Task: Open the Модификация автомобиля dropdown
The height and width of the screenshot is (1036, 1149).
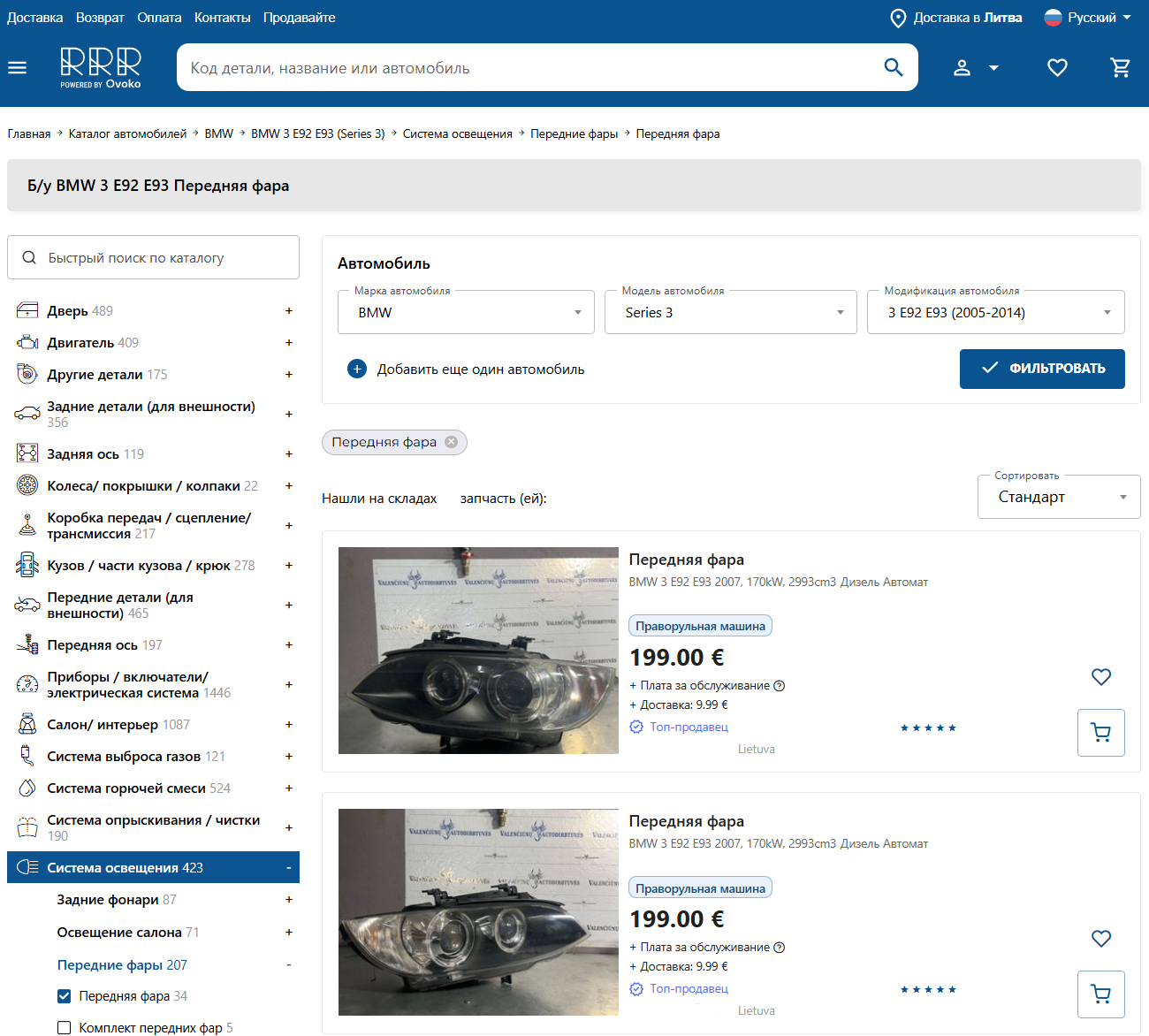Action: coord(996,312)
